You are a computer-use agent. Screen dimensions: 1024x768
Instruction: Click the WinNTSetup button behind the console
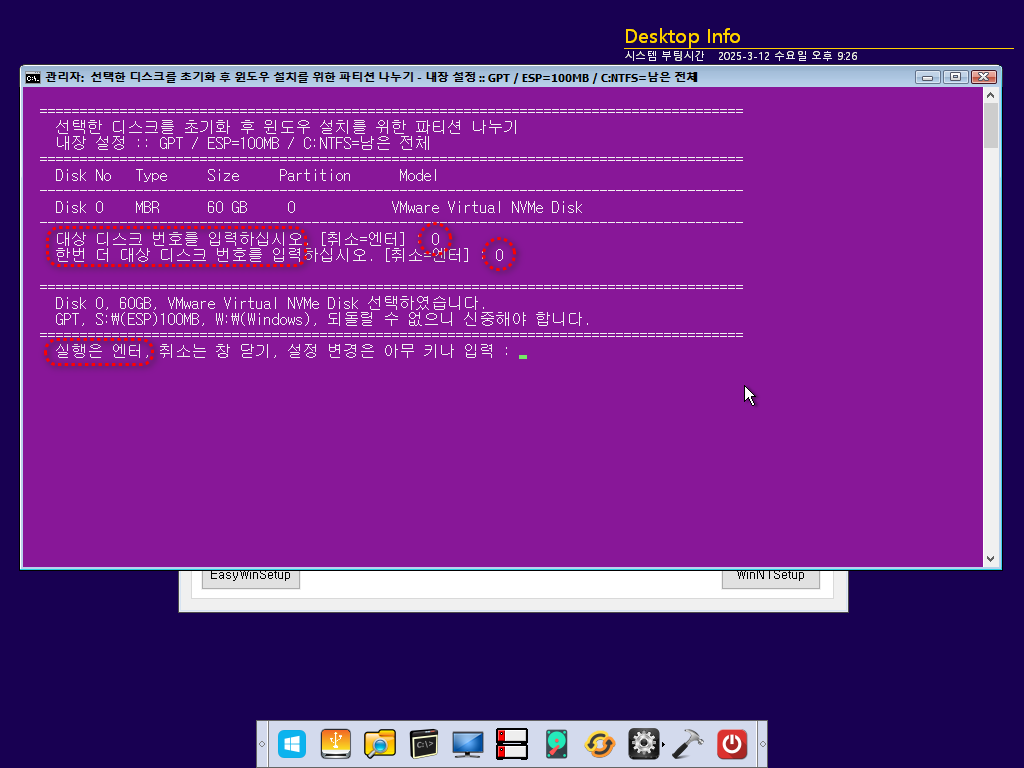(x=771, y=578)
